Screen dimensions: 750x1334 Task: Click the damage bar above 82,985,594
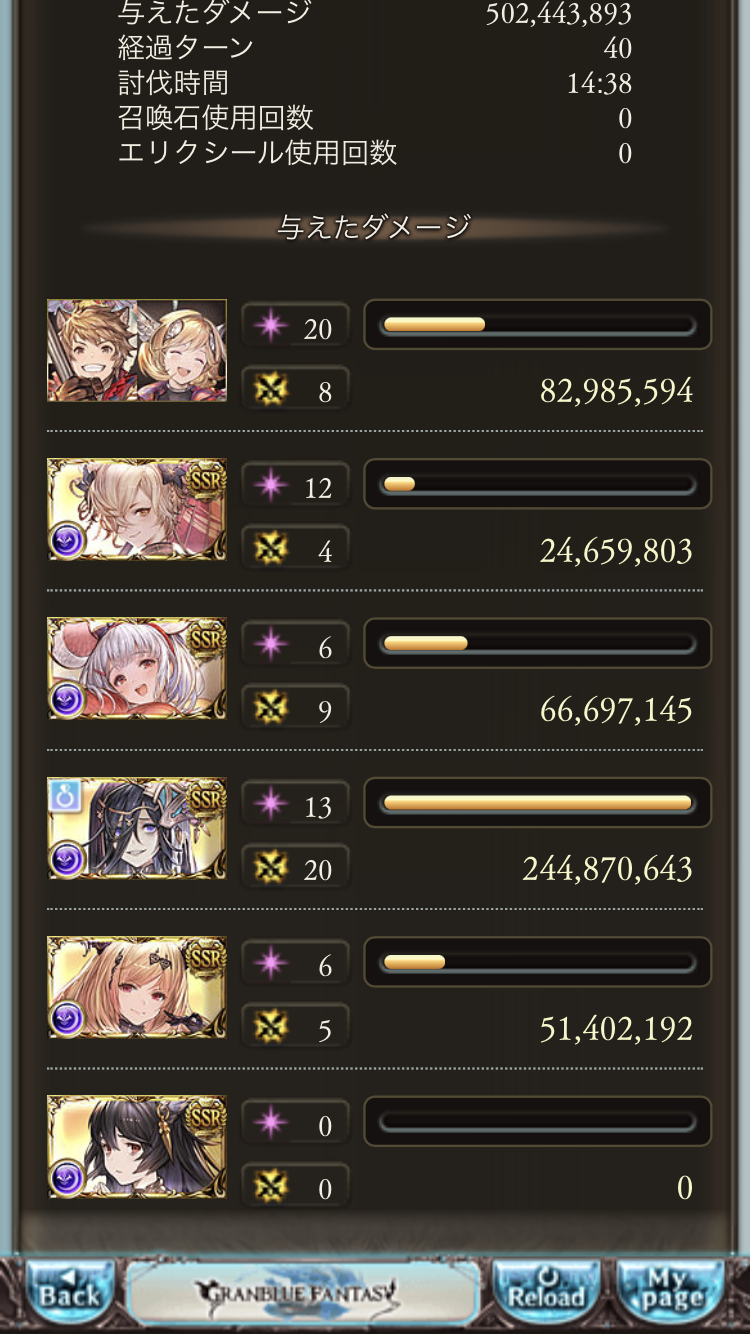537,325
